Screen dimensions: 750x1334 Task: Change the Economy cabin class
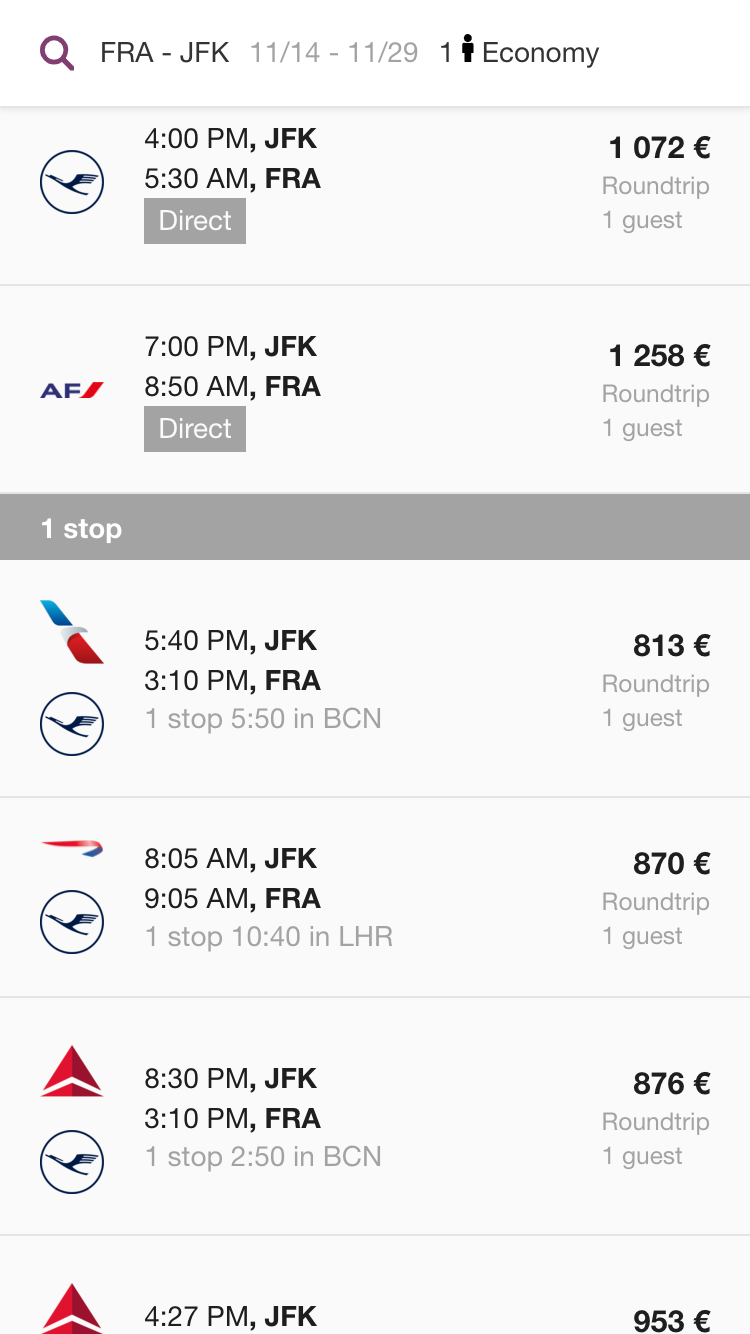(x=540, y=53)
